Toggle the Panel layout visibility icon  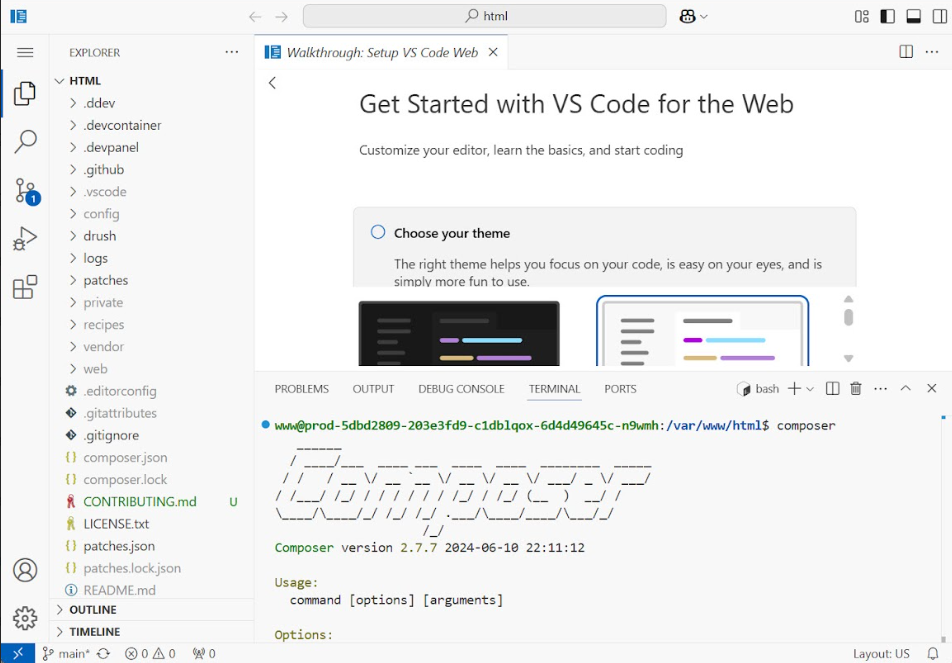point(913,16)
